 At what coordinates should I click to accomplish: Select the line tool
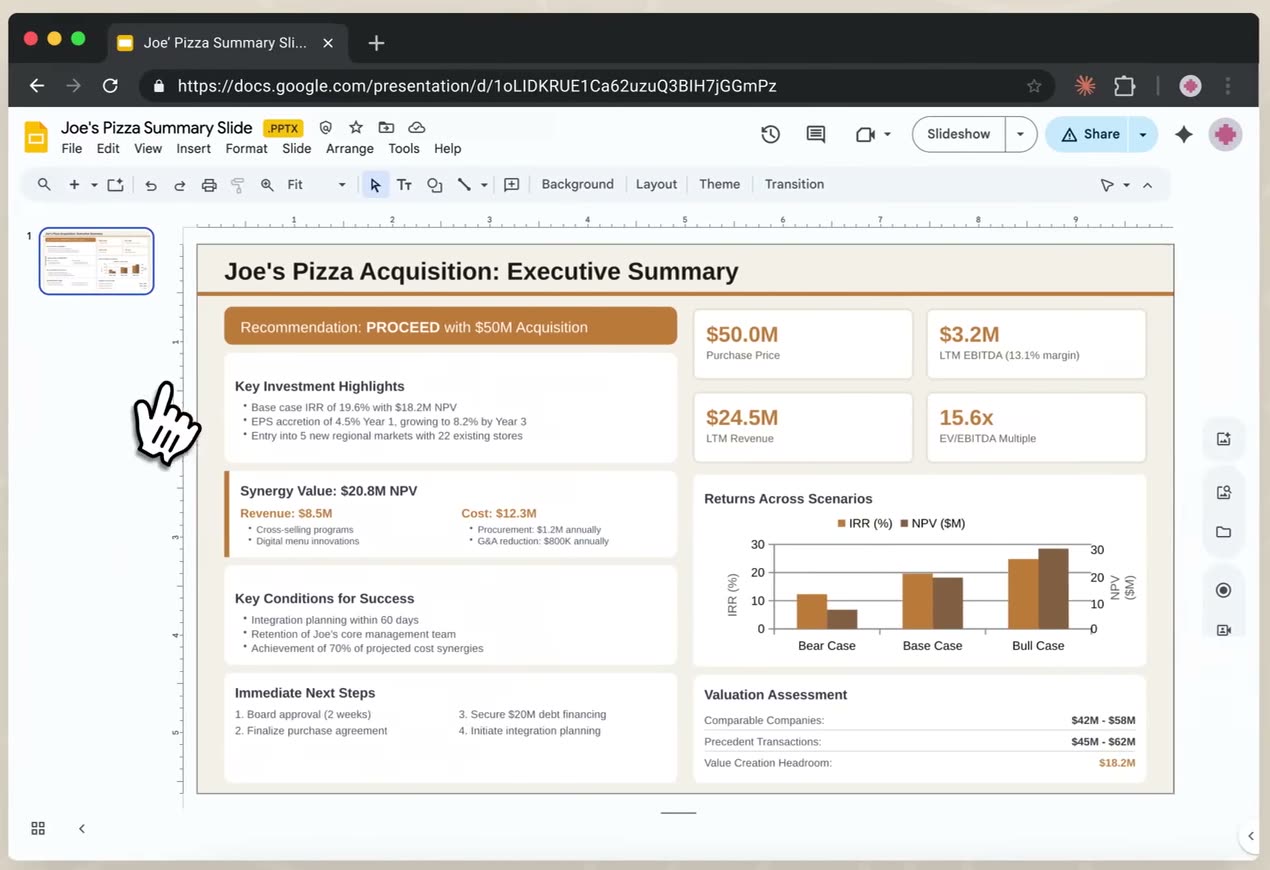point(464,184)
